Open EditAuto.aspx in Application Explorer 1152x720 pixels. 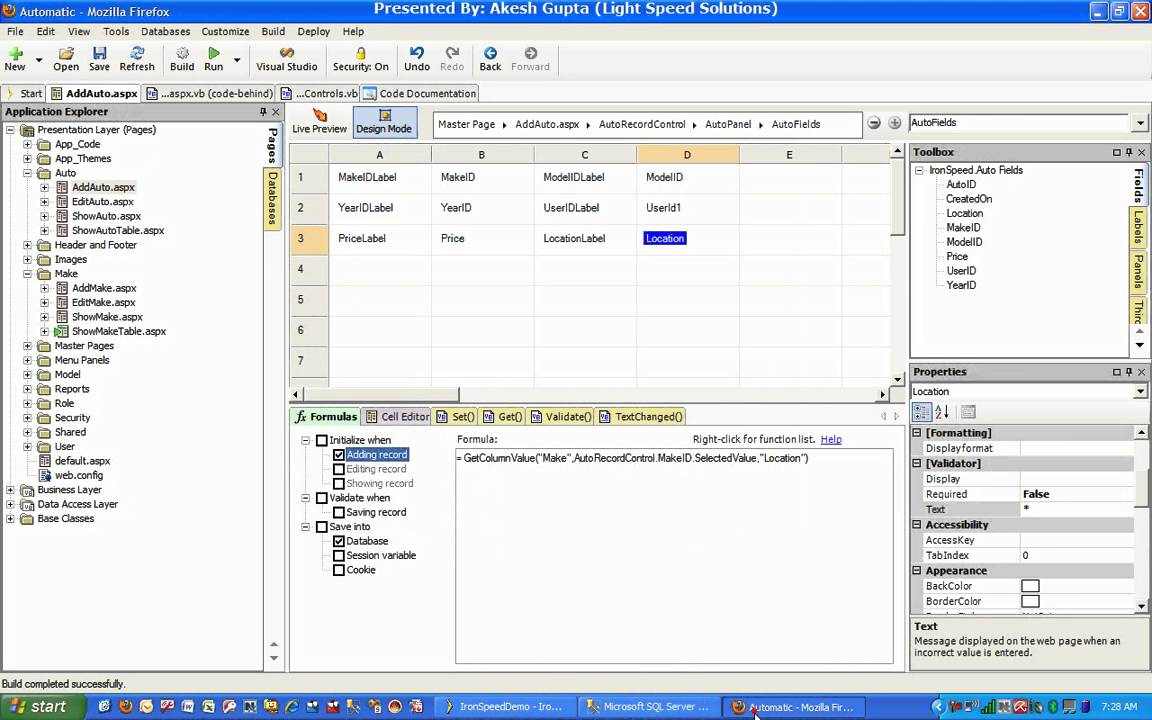(x=103, y=202)
